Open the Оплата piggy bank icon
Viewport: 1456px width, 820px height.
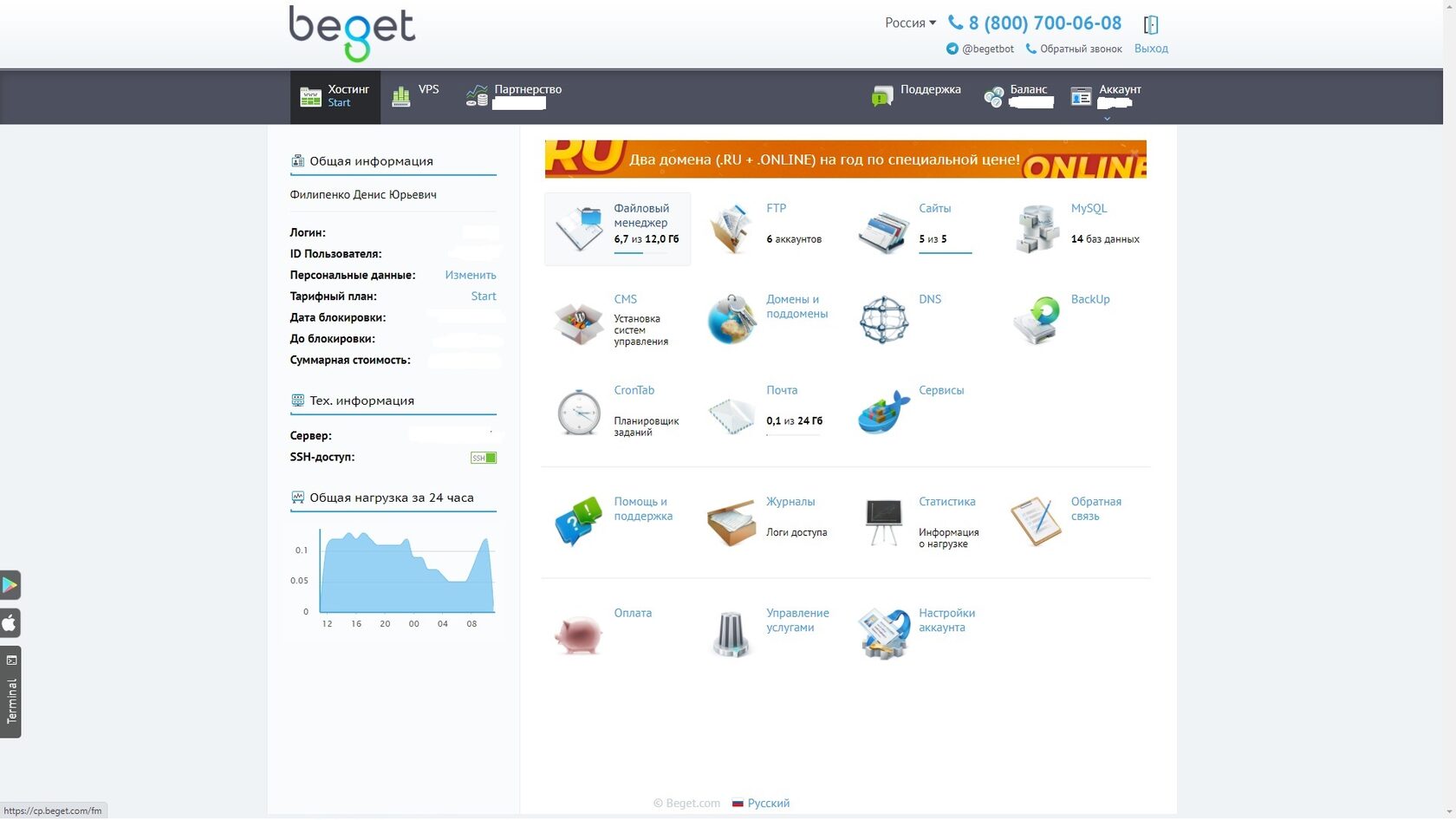pos(579,635)
